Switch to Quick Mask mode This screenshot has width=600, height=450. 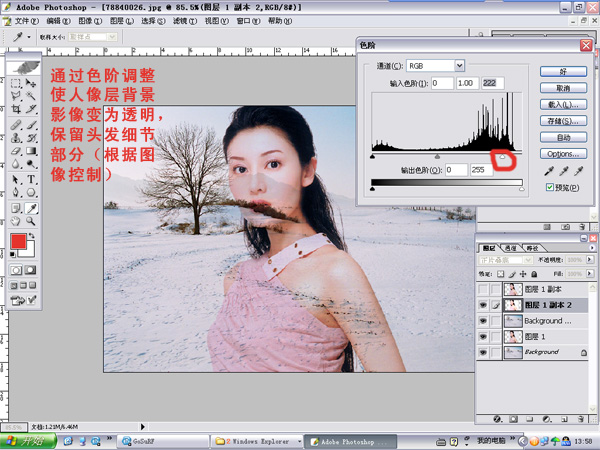click(31, 270)
